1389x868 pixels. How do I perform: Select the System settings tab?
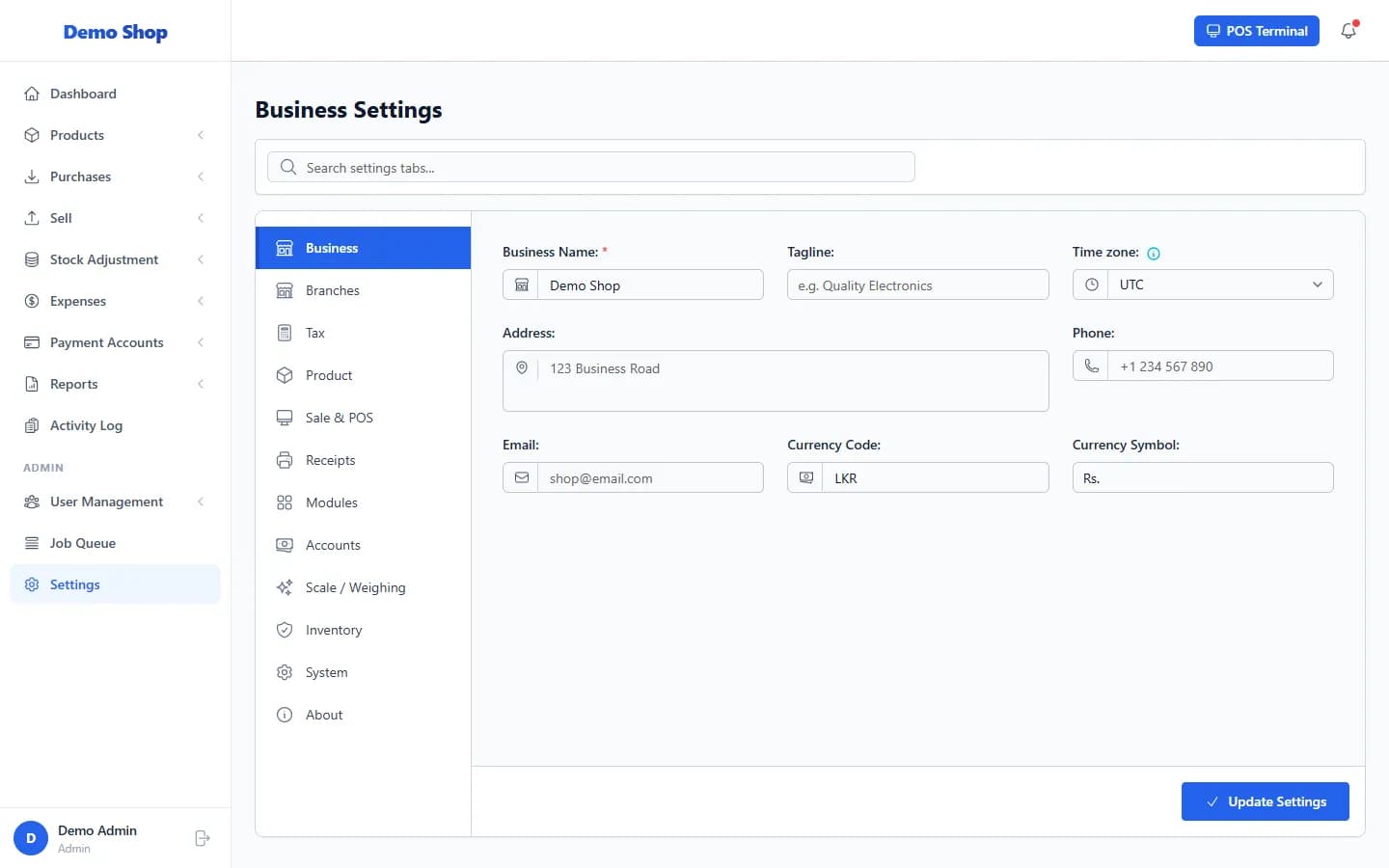click(363, 672)
